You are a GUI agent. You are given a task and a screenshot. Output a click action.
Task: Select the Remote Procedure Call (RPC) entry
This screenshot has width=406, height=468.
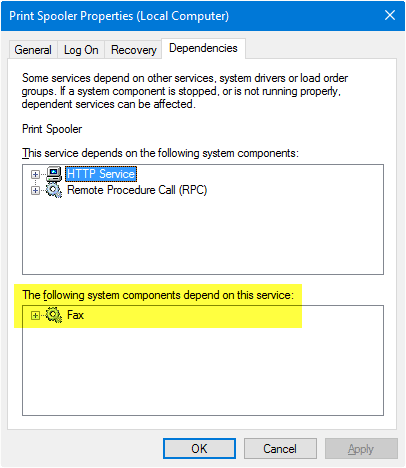click(137, 190)
